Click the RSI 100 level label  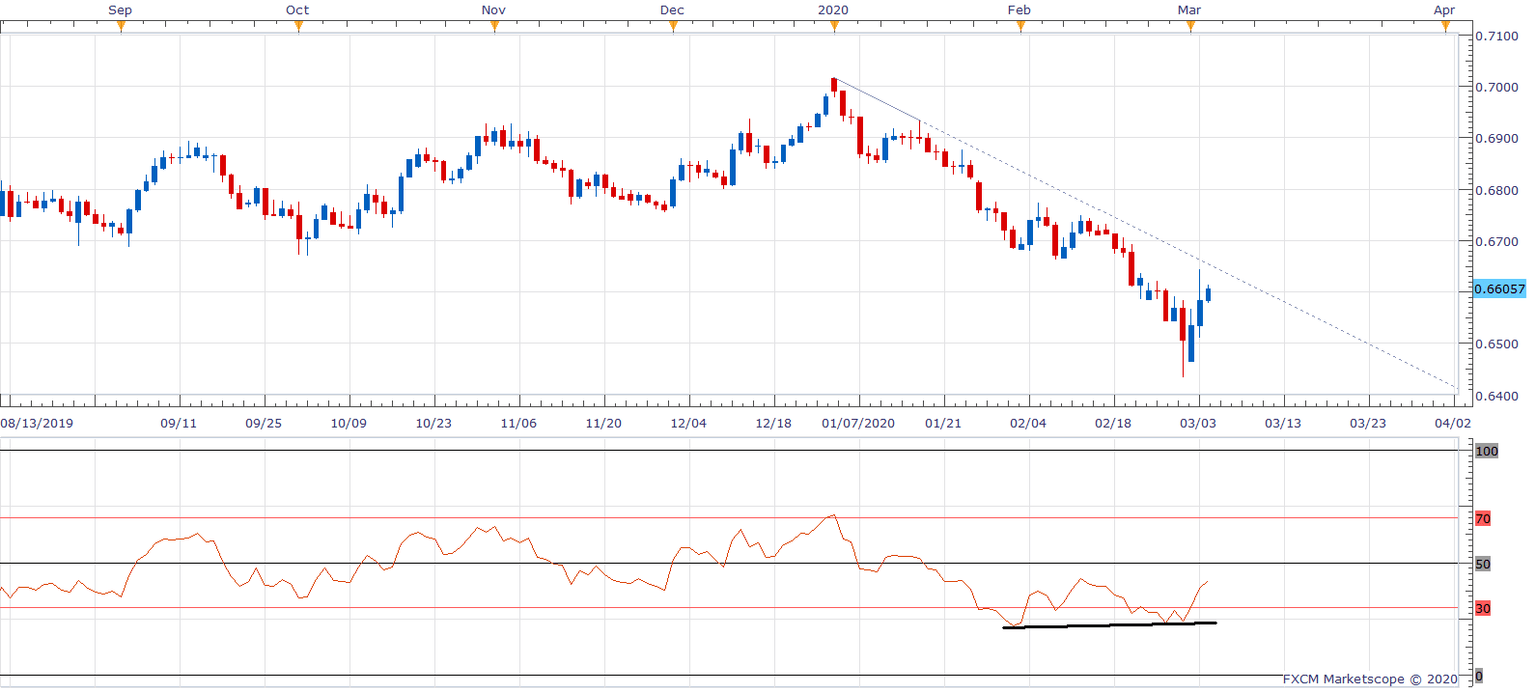(x=1486, y=451)
